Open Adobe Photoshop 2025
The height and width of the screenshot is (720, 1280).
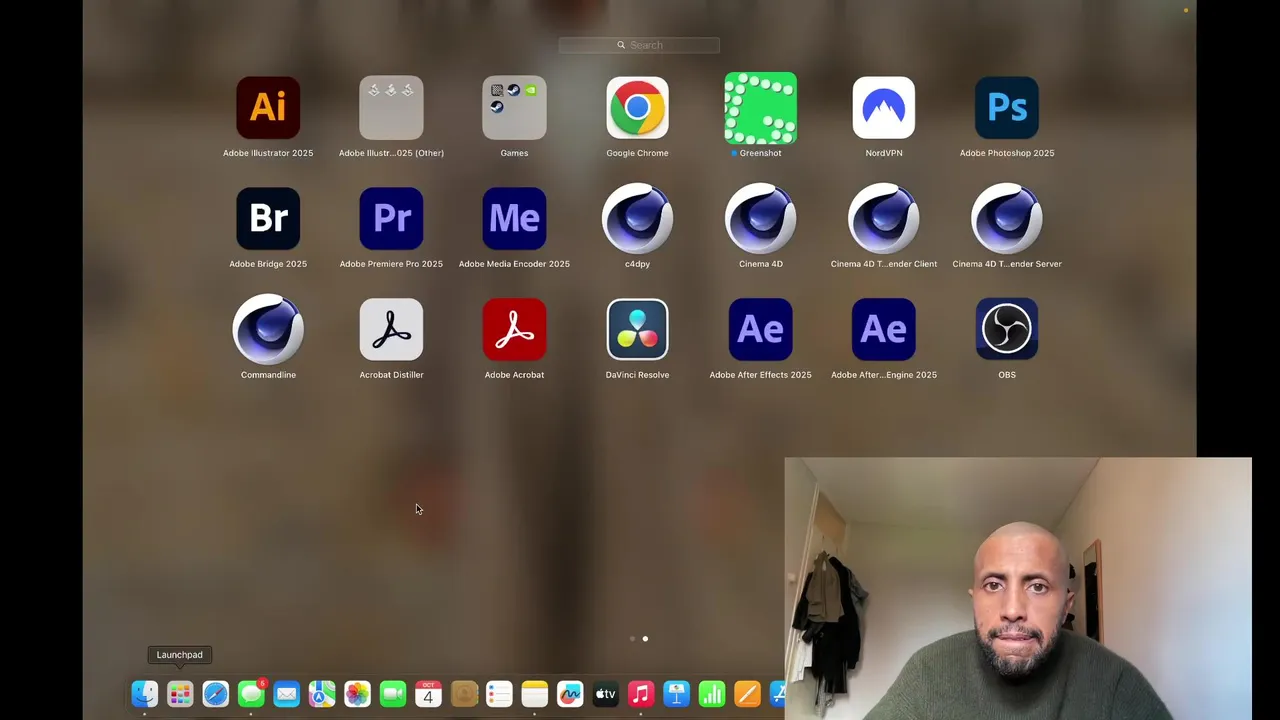point(1007,107)
